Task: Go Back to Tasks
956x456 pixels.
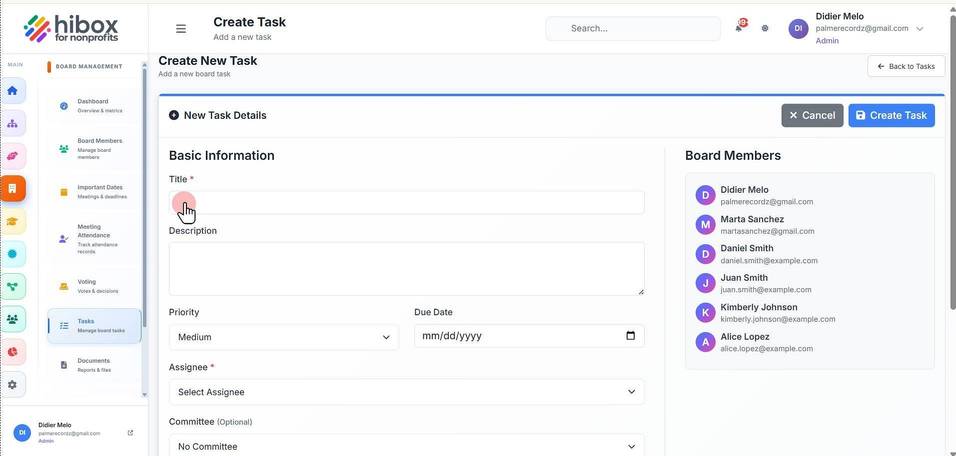Action: coord(906,66)
